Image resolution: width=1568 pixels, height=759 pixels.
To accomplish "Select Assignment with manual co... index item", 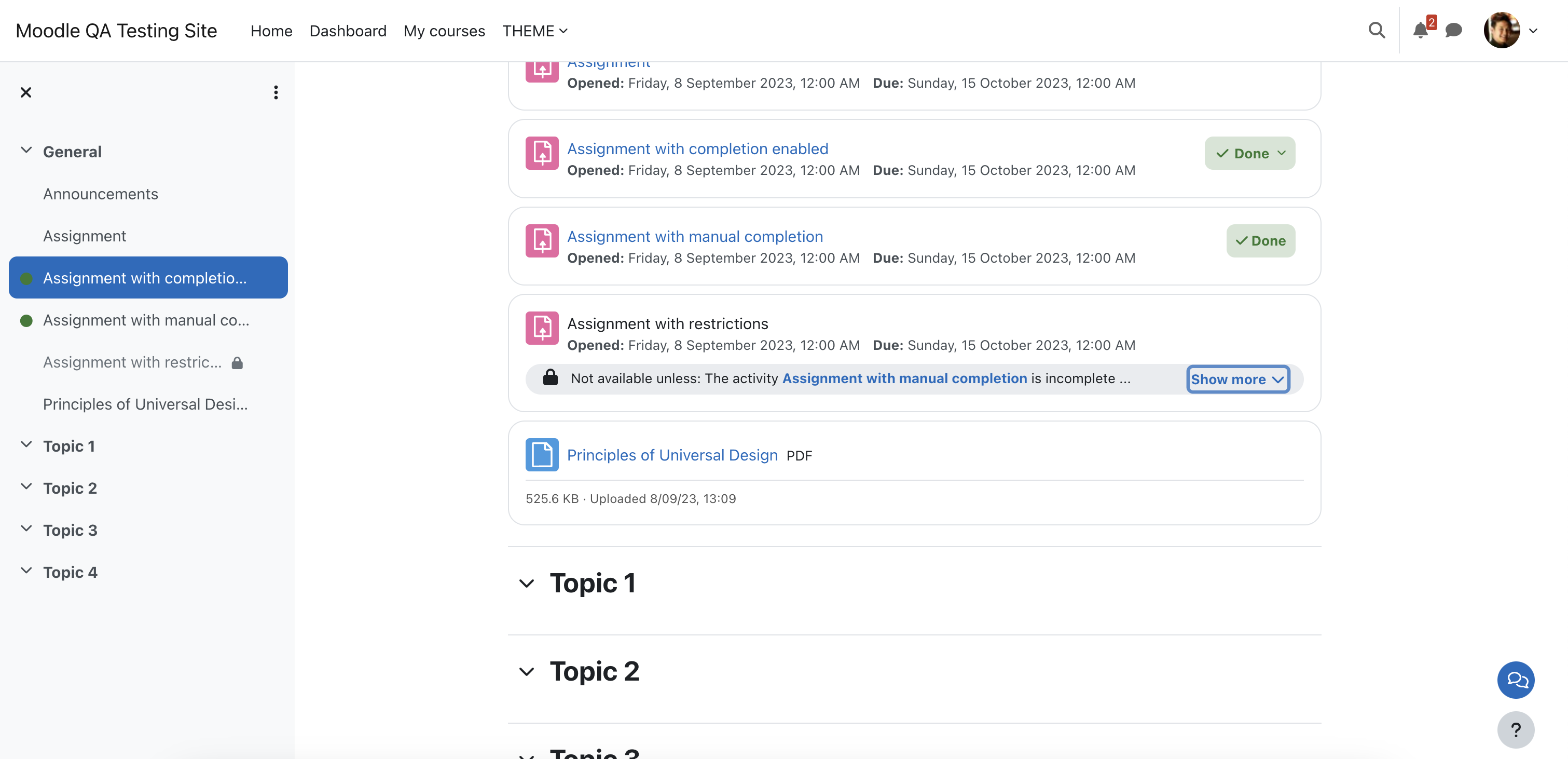I will [x=146, y=320].
